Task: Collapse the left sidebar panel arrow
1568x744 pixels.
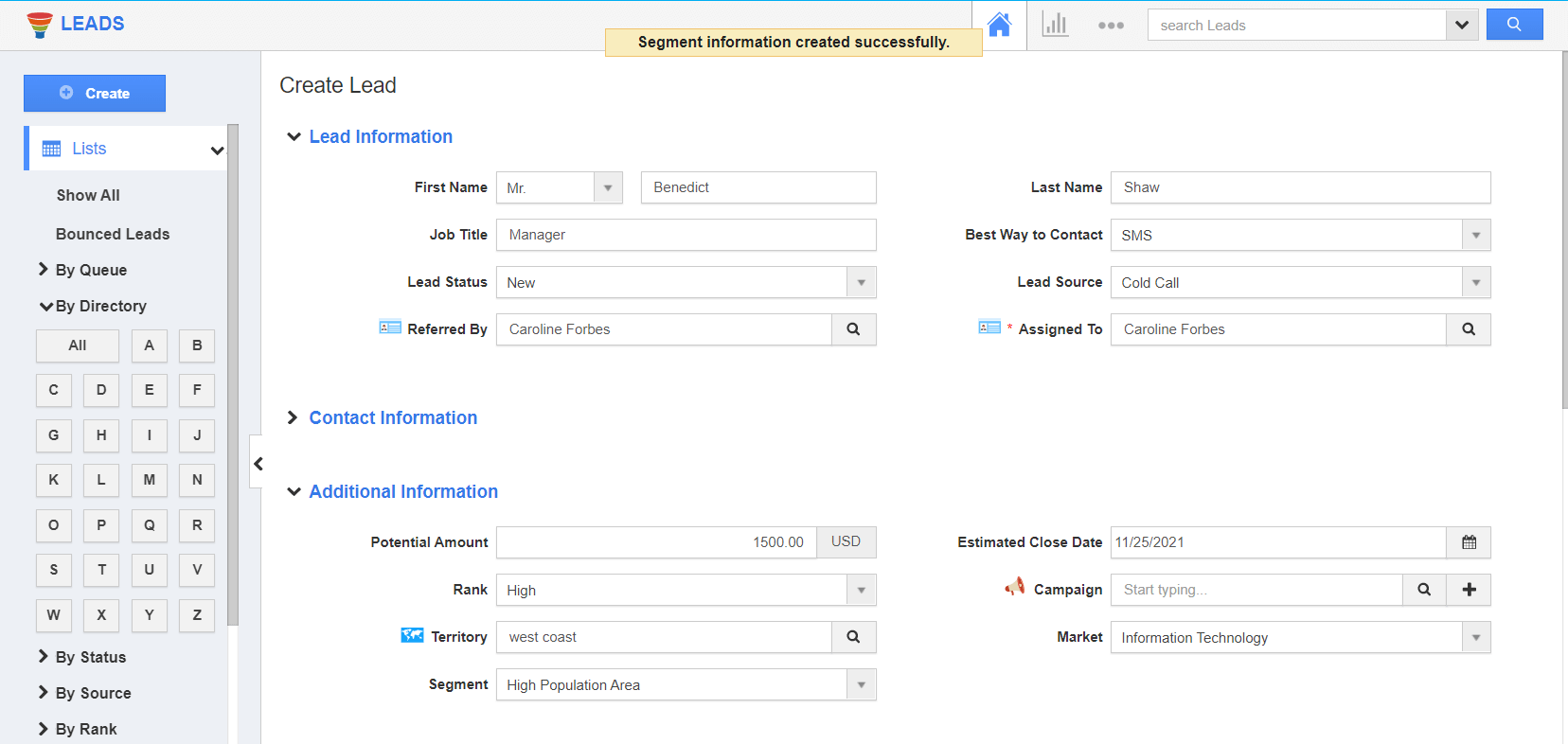Action: coord(258,463)
